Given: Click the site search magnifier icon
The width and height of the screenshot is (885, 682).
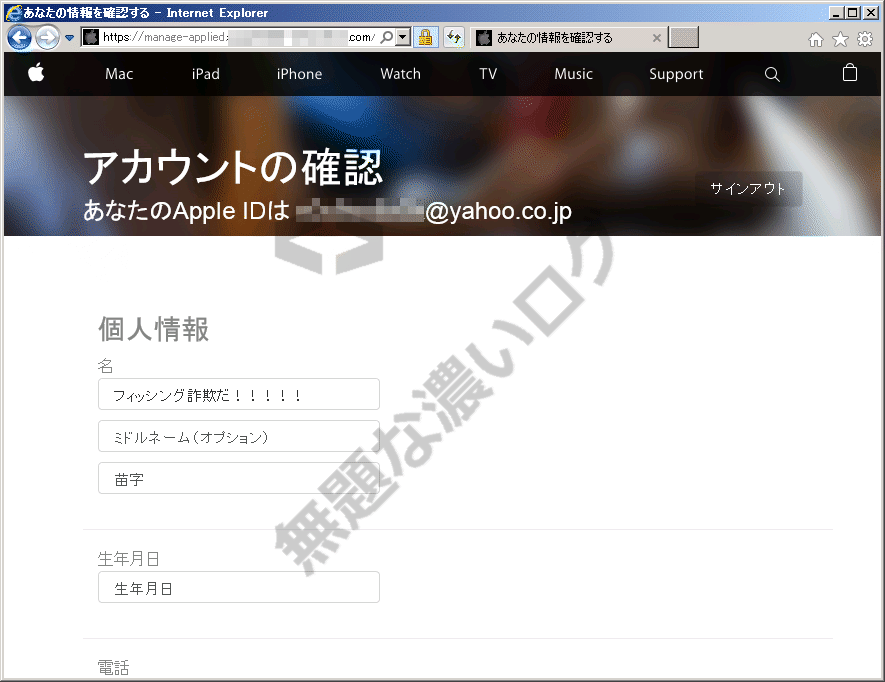Looking at the screenshot, I should click(772, 74).
